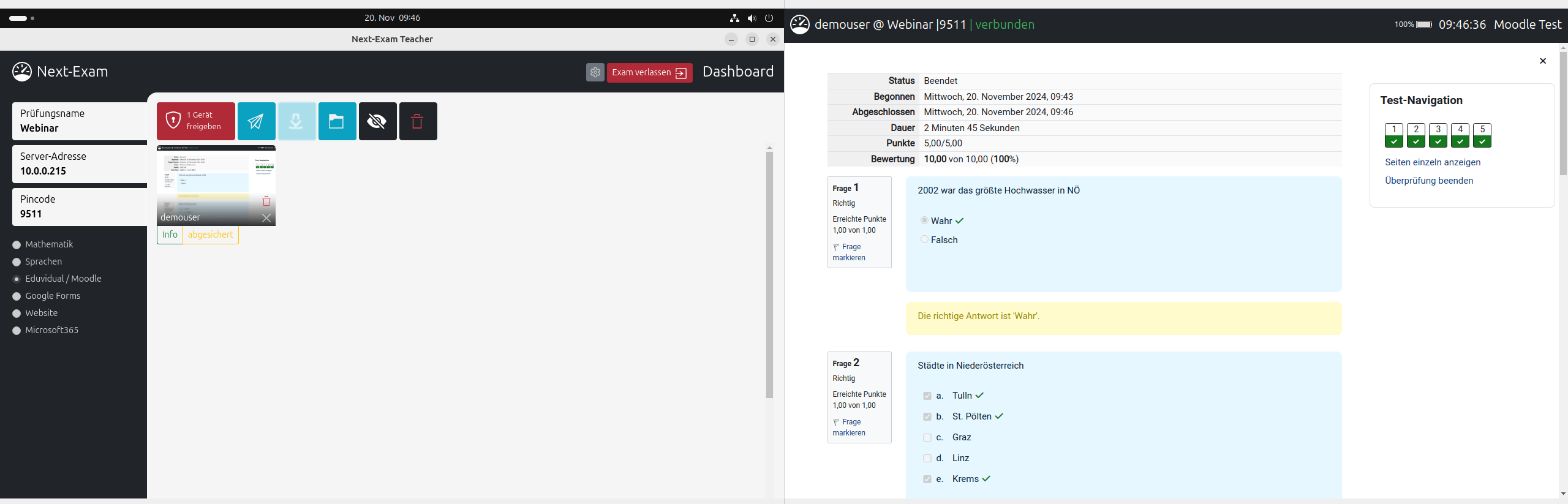Viewport: 1568px width, 504px height.
Task: Jump to question 3 in Test-Navigation
Action: 1438,135
